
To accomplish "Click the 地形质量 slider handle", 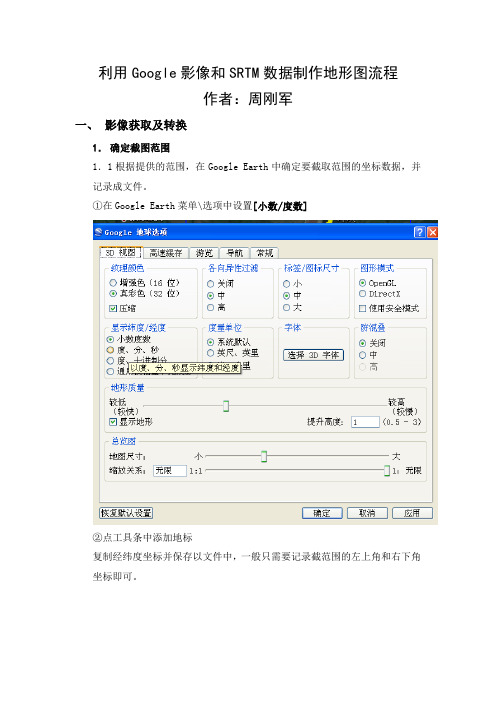I will click(x=226, y=406).
